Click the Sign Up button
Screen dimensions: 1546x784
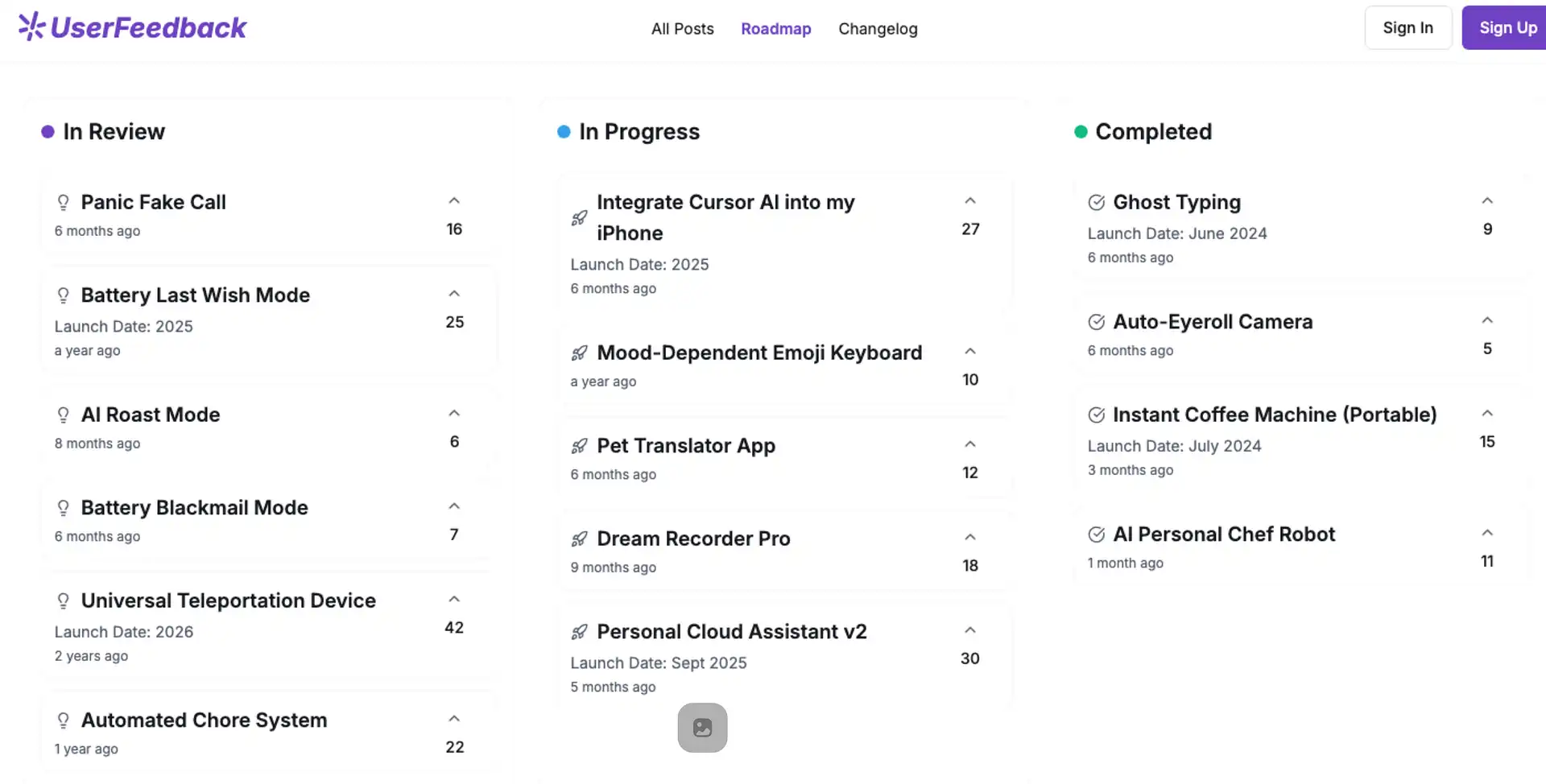[1507, 27]
